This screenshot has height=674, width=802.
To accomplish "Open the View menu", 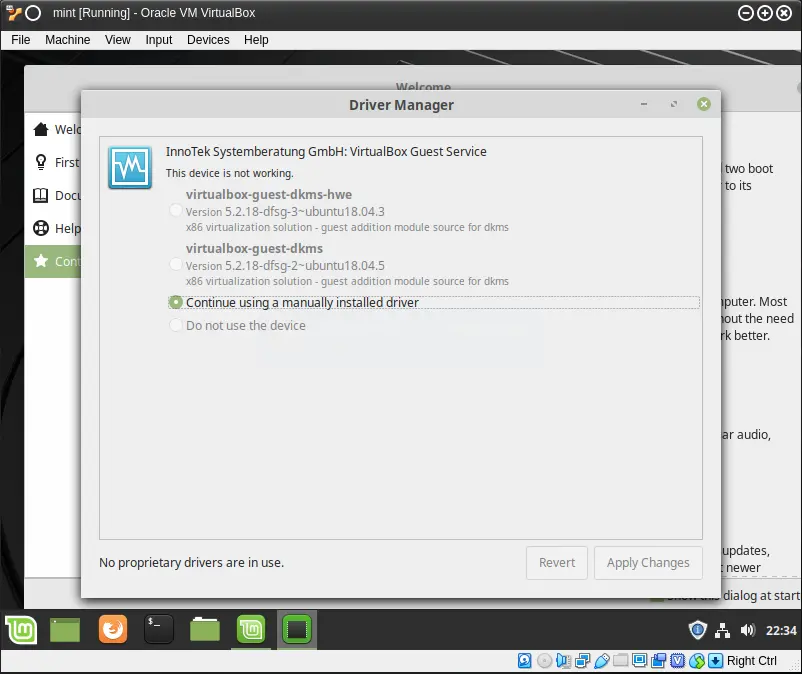I will coord(118,40).
